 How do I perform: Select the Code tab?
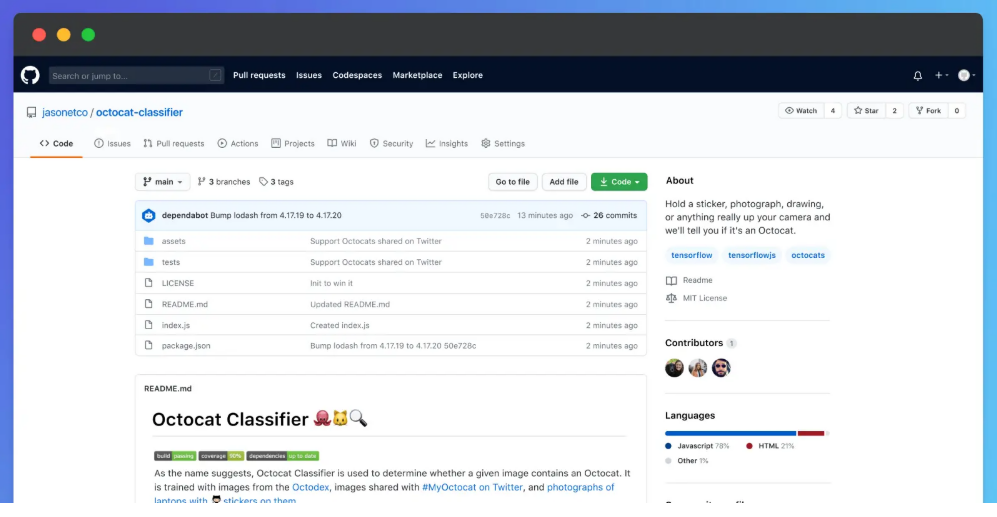pyautogui.click(x=56, y=144)
